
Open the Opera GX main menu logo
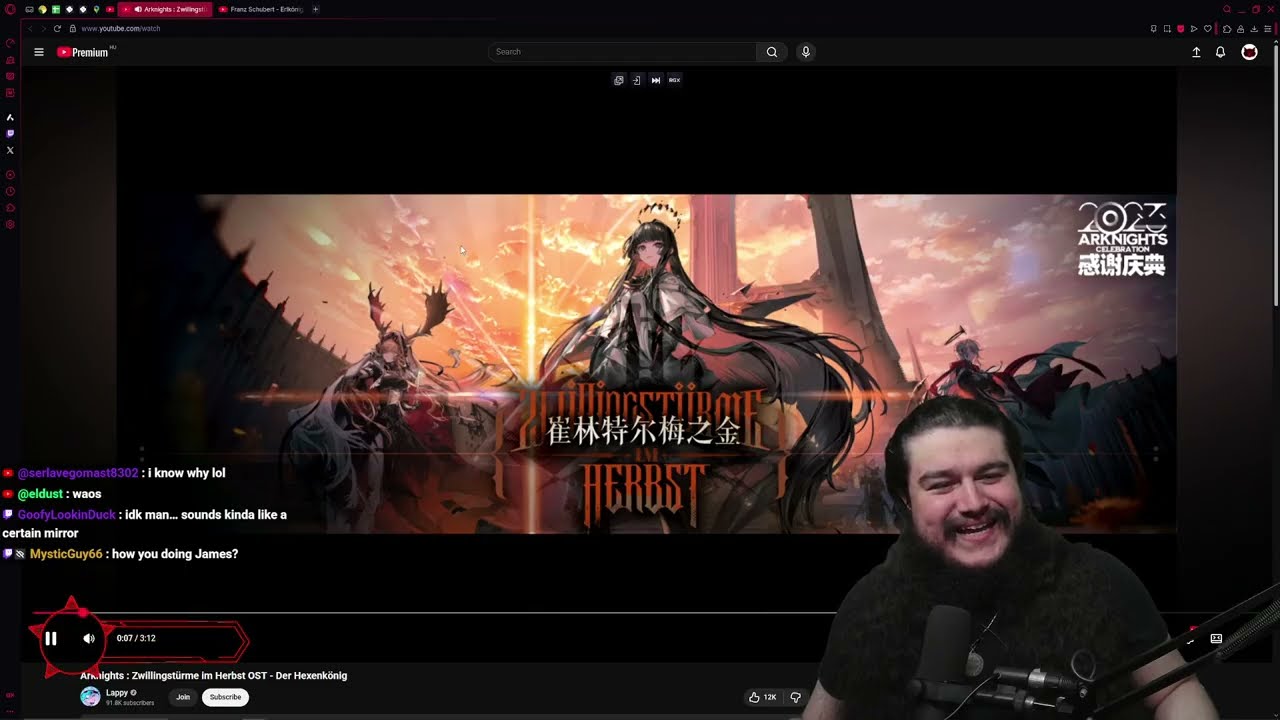point(10,9)
